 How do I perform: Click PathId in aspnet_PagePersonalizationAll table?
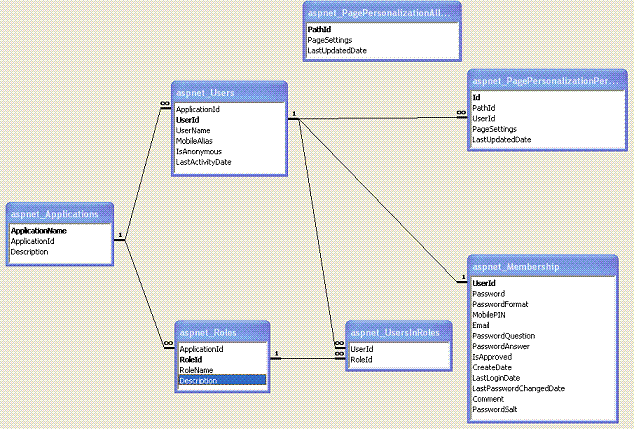(x=319, y=30)
